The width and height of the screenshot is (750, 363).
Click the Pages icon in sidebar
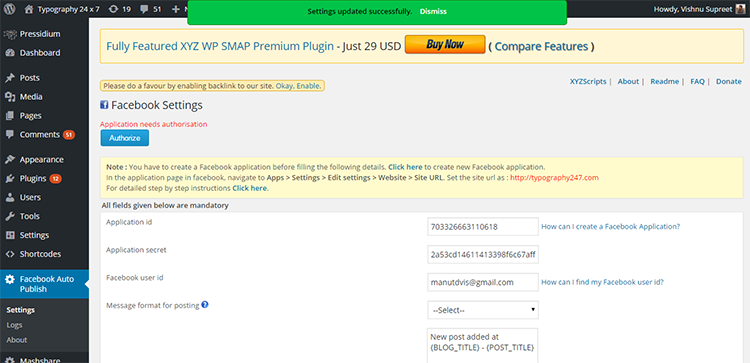[10, 116]
